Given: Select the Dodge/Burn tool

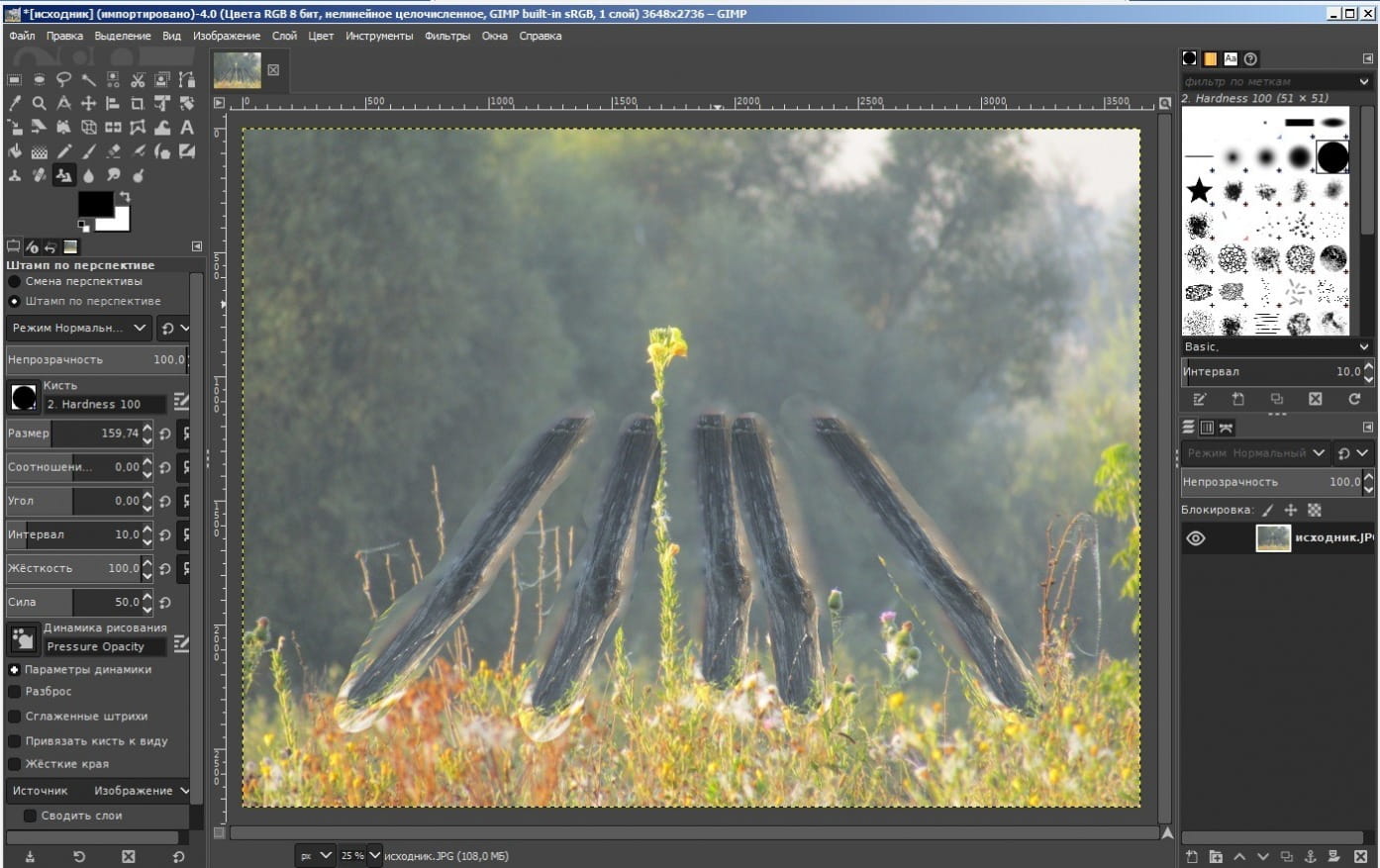Looking at the screenshot, I should [138, 175].
